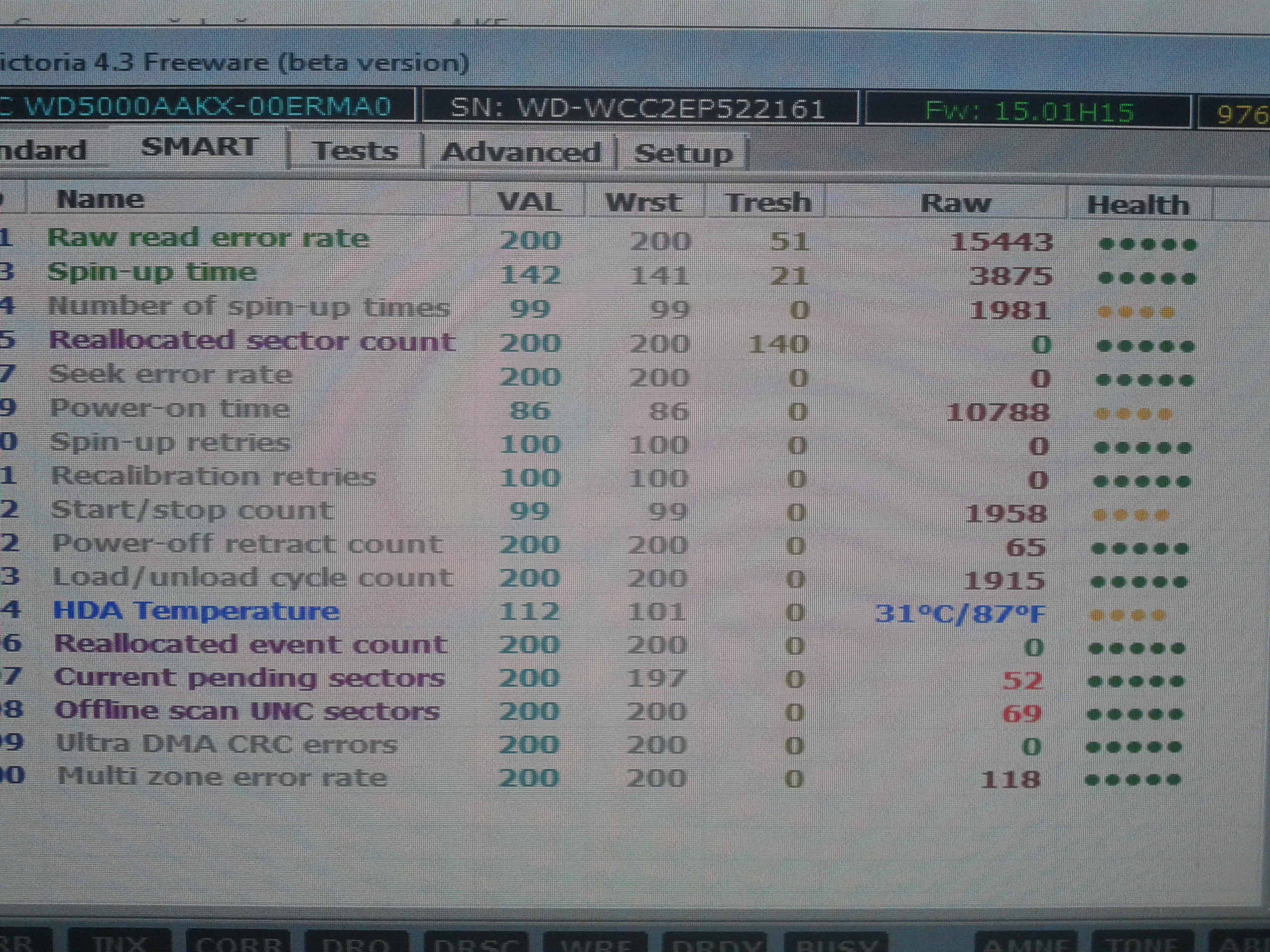Click the Raw read error rate entry
Screen dimensions: 1270x952
pyautogui.click(x=208, y=238)
